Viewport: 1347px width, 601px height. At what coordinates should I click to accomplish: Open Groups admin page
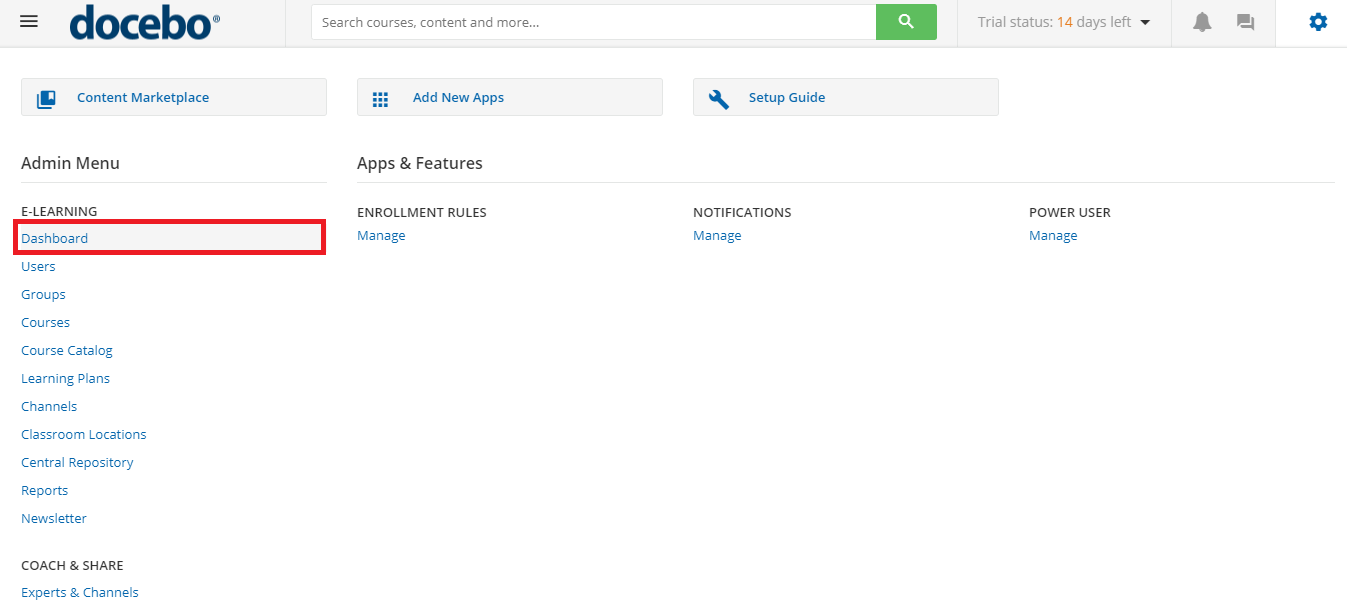point(43,294)
